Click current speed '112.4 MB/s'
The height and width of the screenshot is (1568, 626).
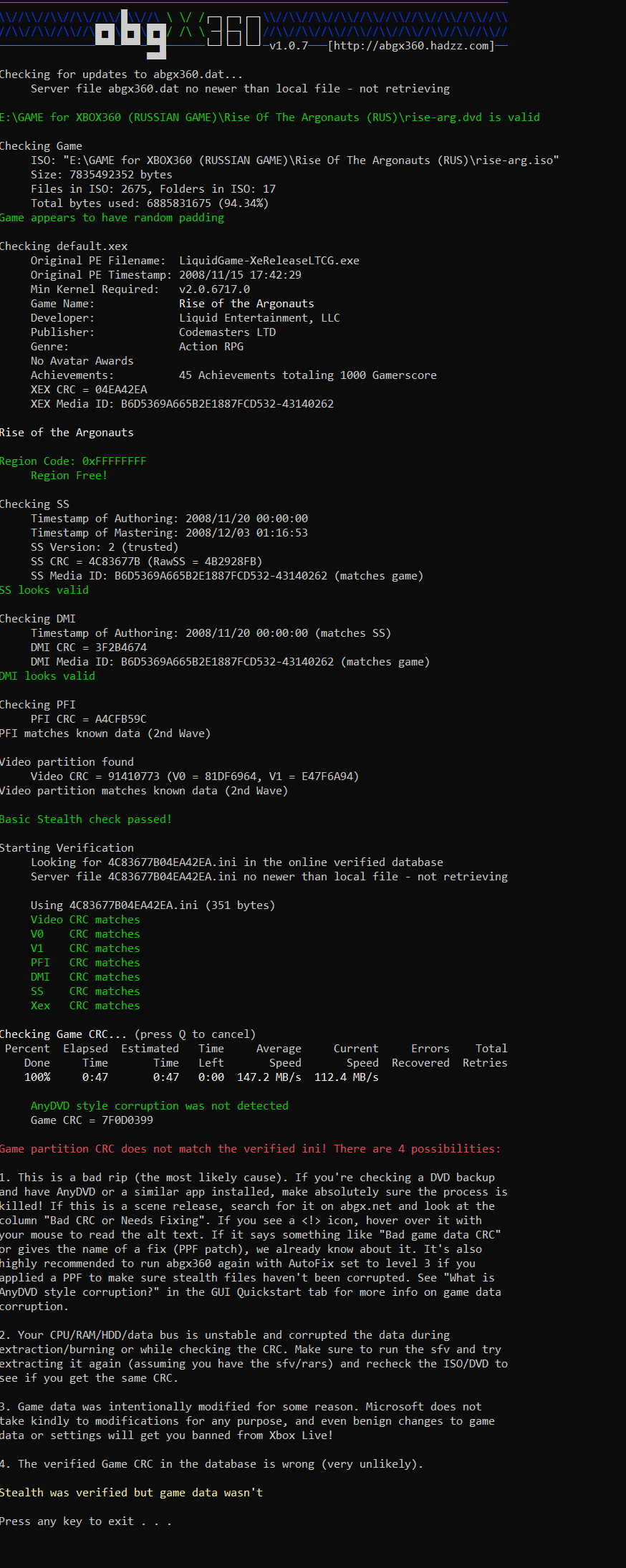tap(347, 1077)
